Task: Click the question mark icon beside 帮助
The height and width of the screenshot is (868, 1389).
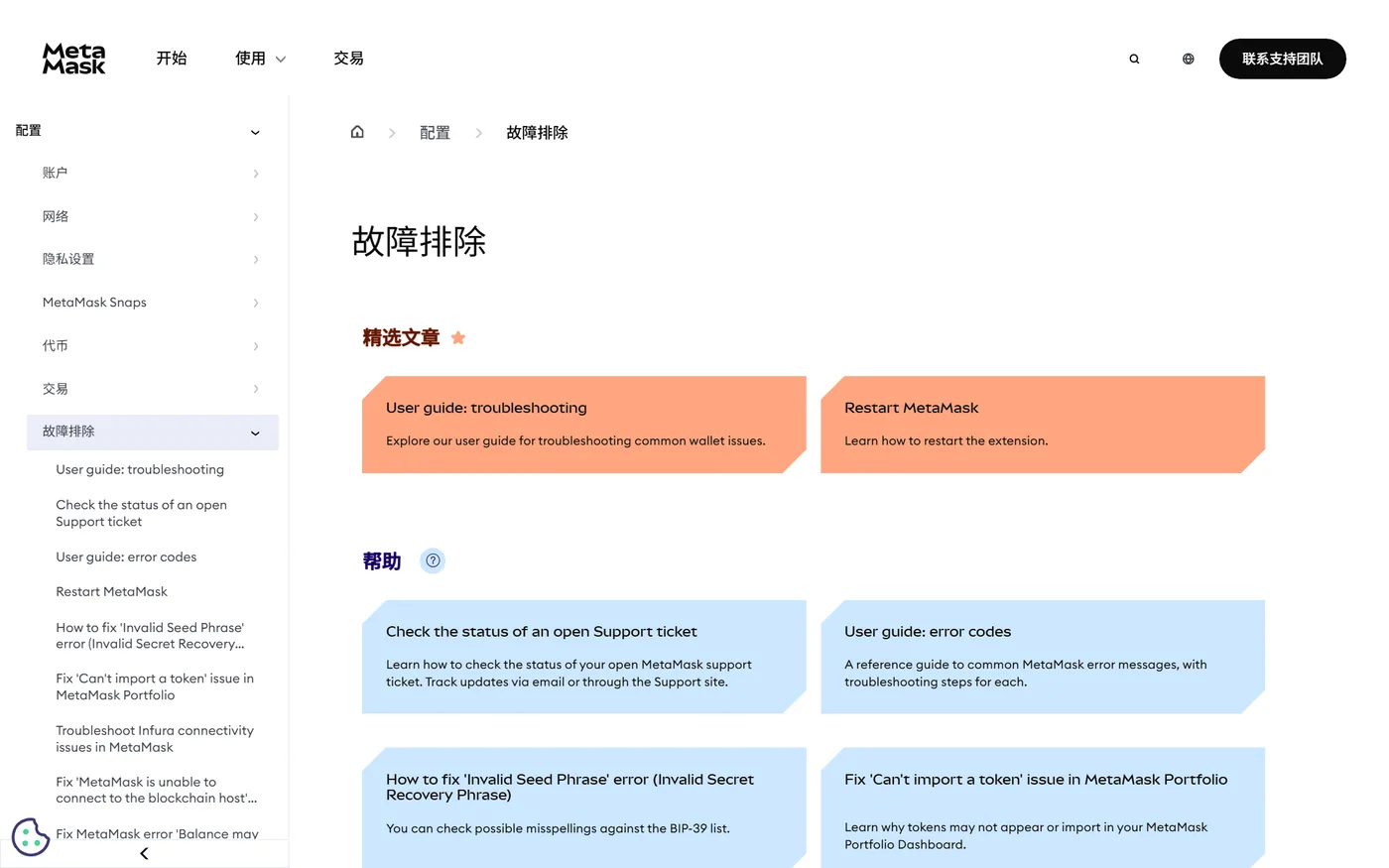Action: coord(433,560)
